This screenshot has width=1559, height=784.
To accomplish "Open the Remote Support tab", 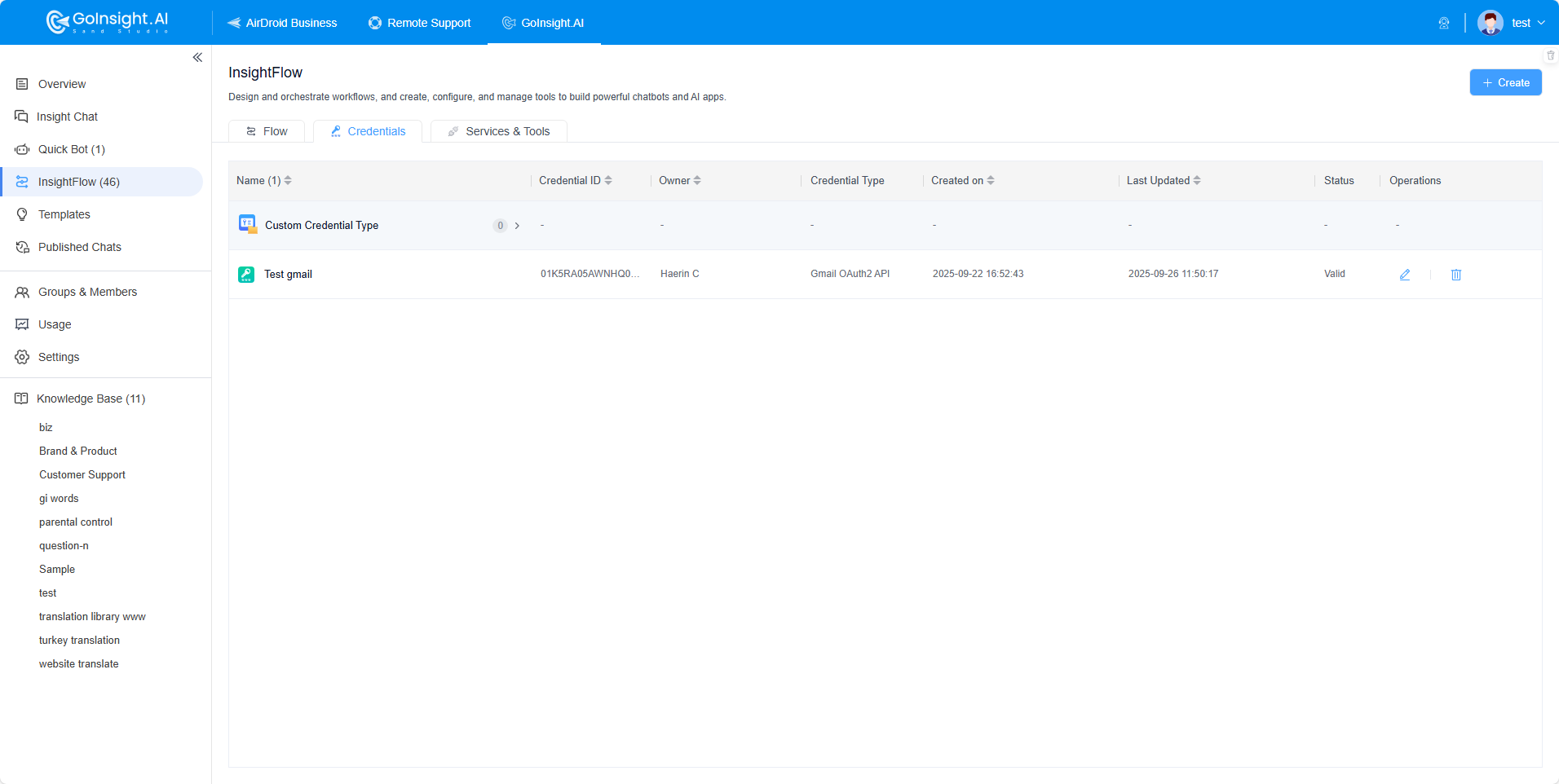I will (420, 23).
